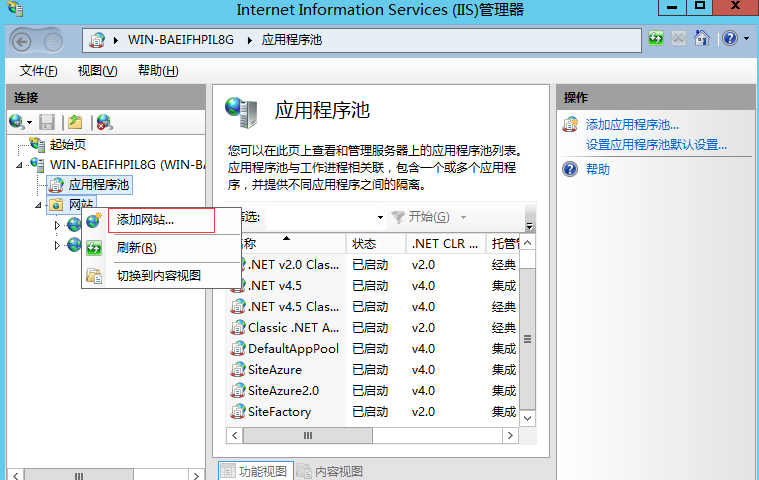This screenshot has width=759, height=480.
Task: Select 应用程序池 in the connections tree
Action: click(99, 185)
